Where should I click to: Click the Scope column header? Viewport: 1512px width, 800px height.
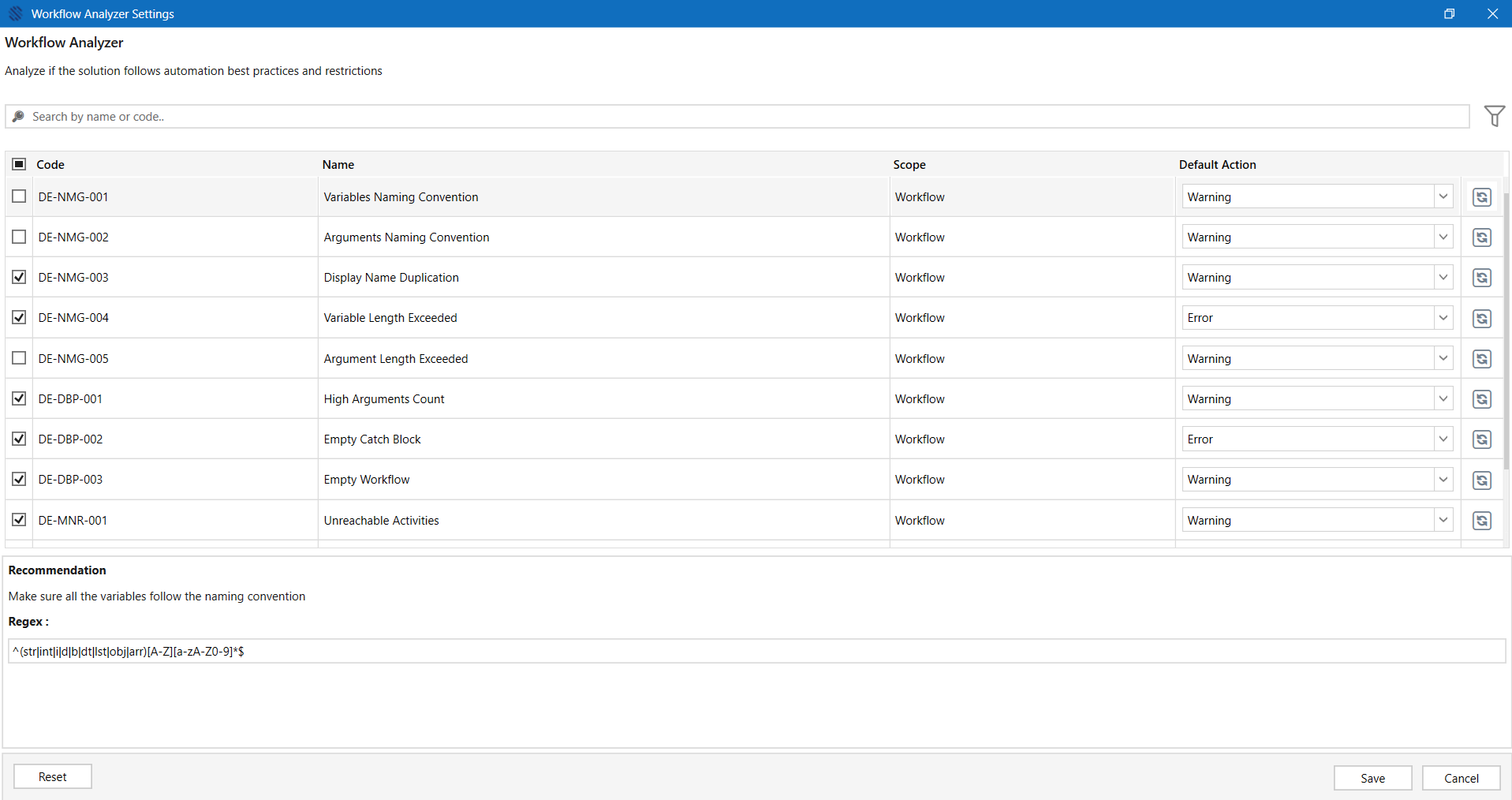coord(909,164)
